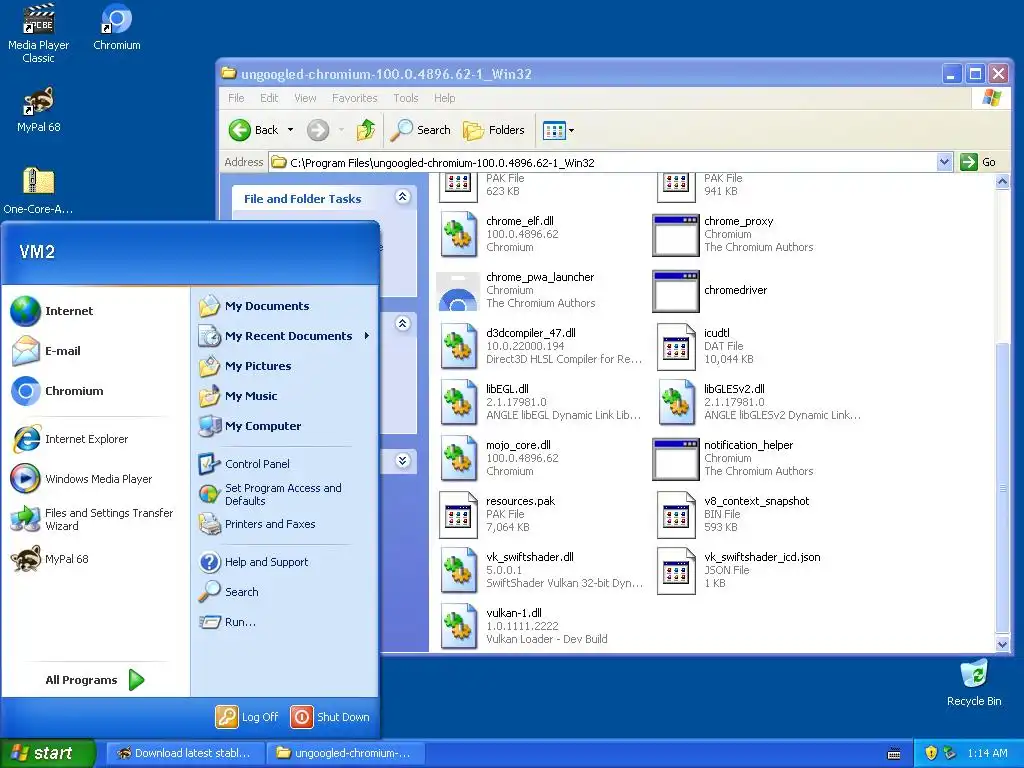1024x768 pixels.
Task: Click the Forward arrow in Explorer toolbar
Action: (x=318, y=130)
